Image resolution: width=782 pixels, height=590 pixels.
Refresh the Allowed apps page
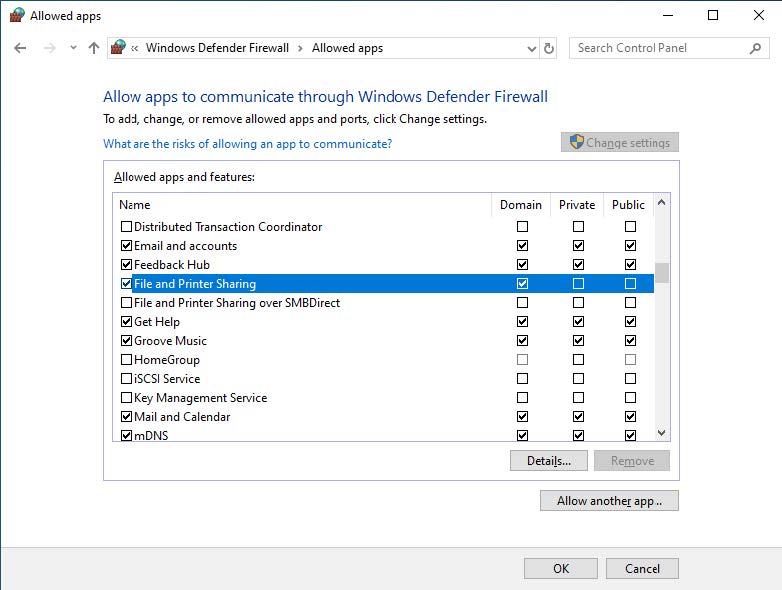click(x=549, y=48)
